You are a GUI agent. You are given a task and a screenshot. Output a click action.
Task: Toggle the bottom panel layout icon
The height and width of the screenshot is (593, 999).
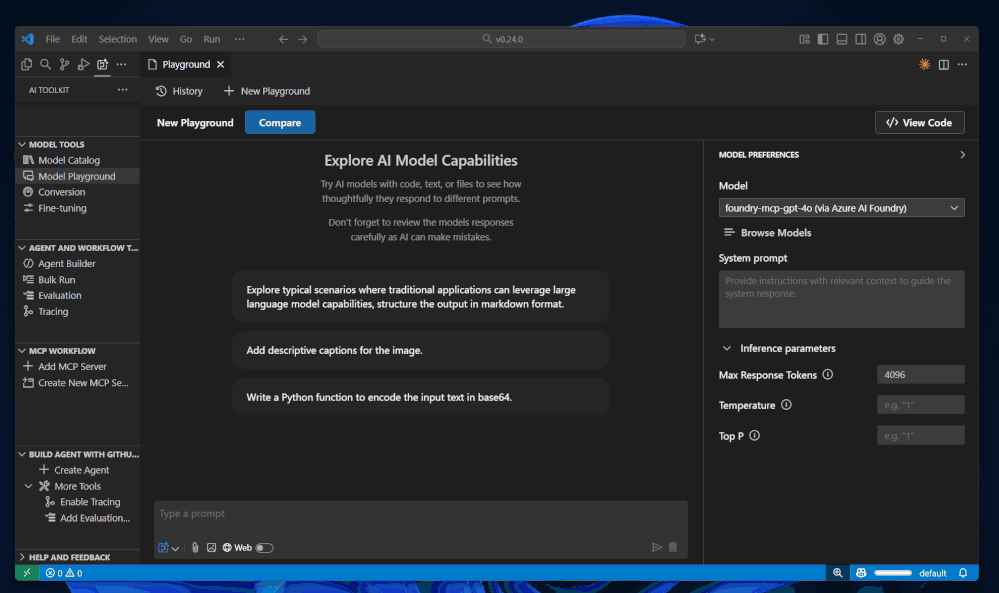842,39
